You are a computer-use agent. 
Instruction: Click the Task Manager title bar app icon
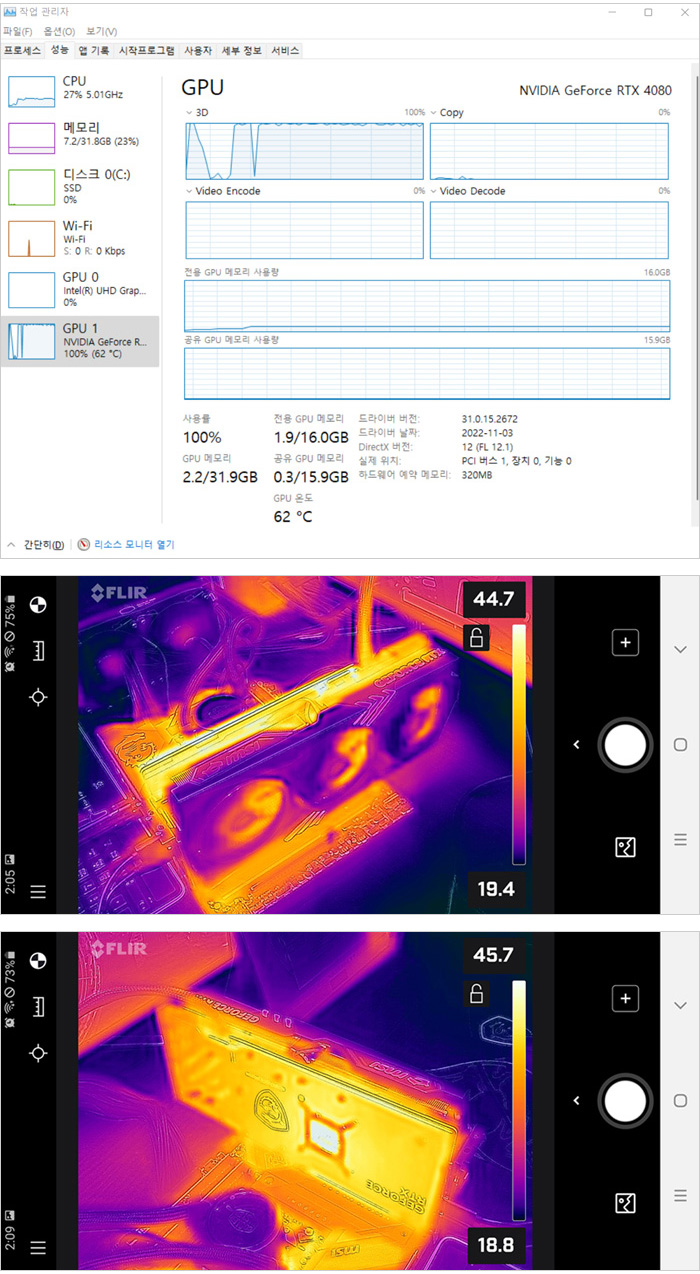click(x=10, y=12)
